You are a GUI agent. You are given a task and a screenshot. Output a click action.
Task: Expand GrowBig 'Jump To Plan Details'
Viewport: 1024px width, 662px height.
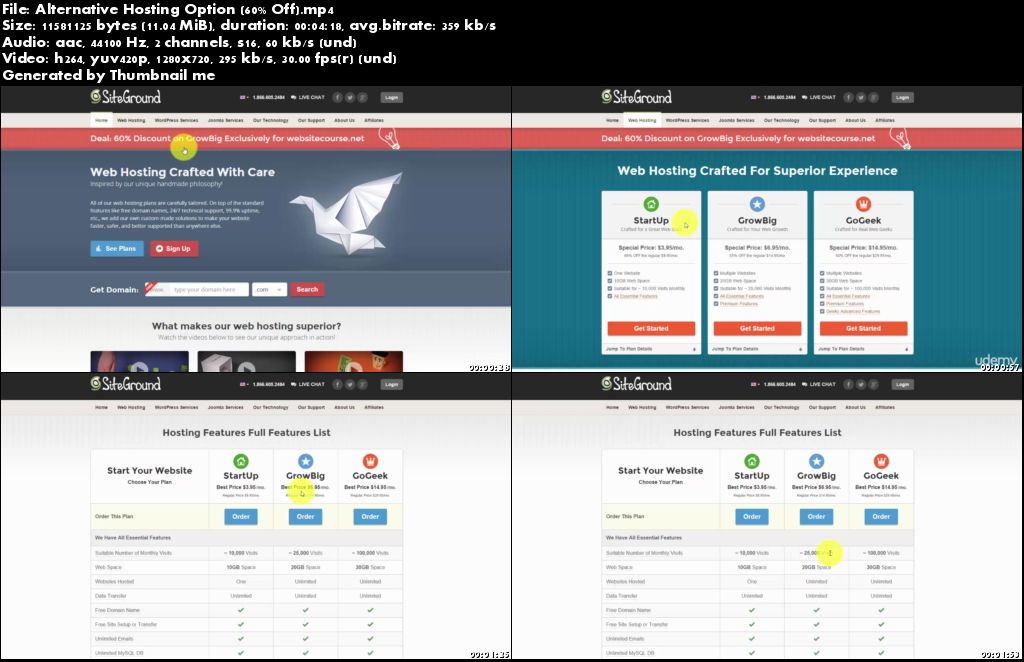(757, 349)
